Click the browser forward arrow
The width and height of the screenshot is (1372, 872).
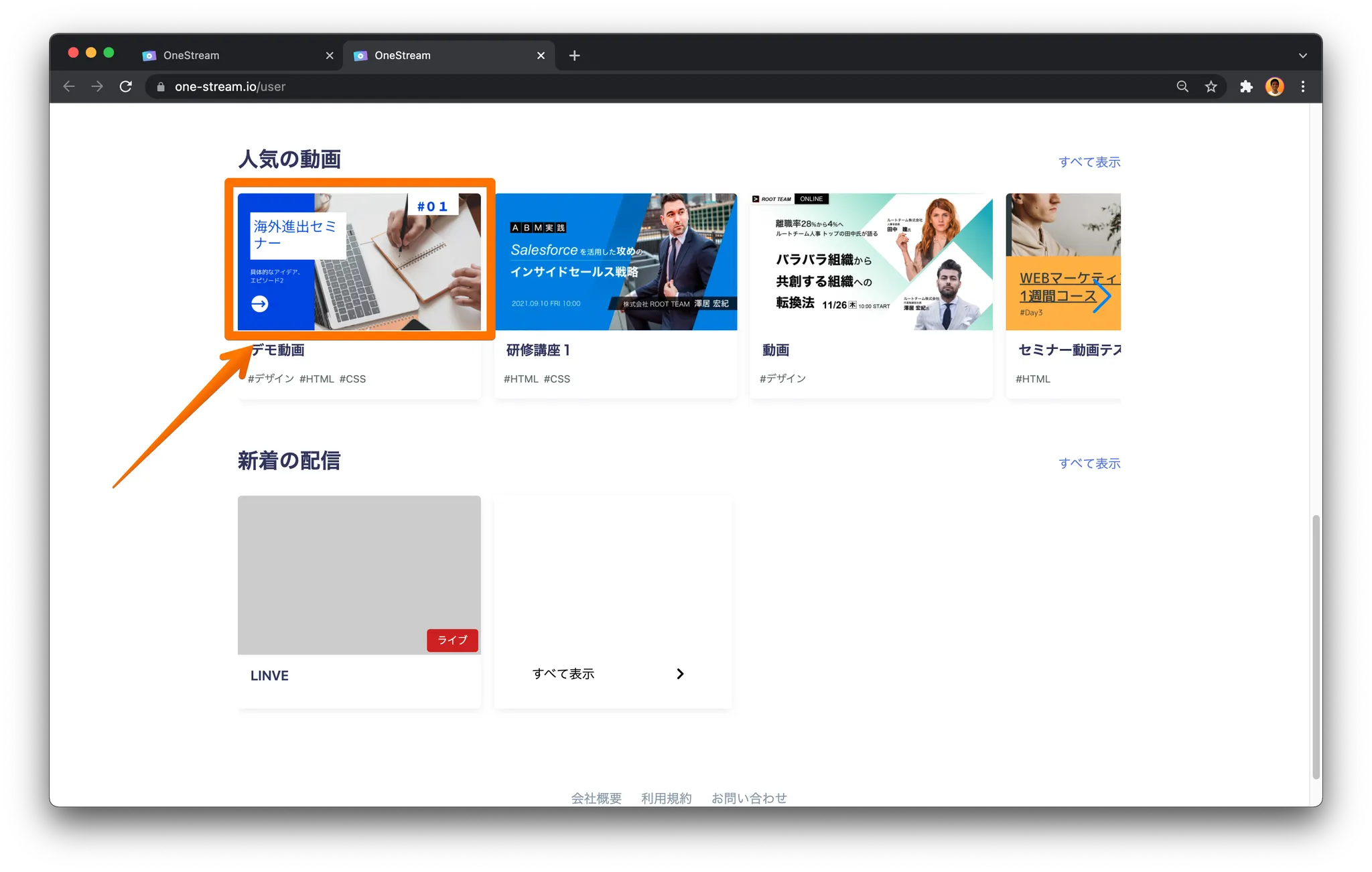(97, 86)
